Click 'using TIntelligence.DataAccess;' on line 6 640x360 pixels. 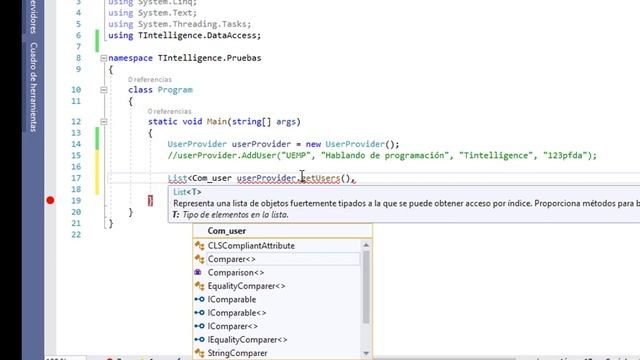(184, 36)
